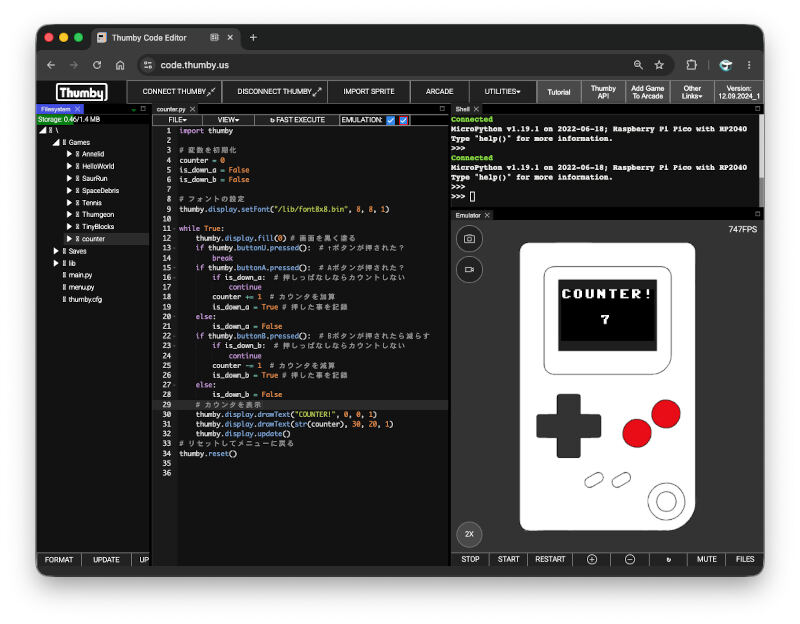Screen dimensions: 800x624
Task: Open the UTILITIES dropdown
Action: point(502,92)
